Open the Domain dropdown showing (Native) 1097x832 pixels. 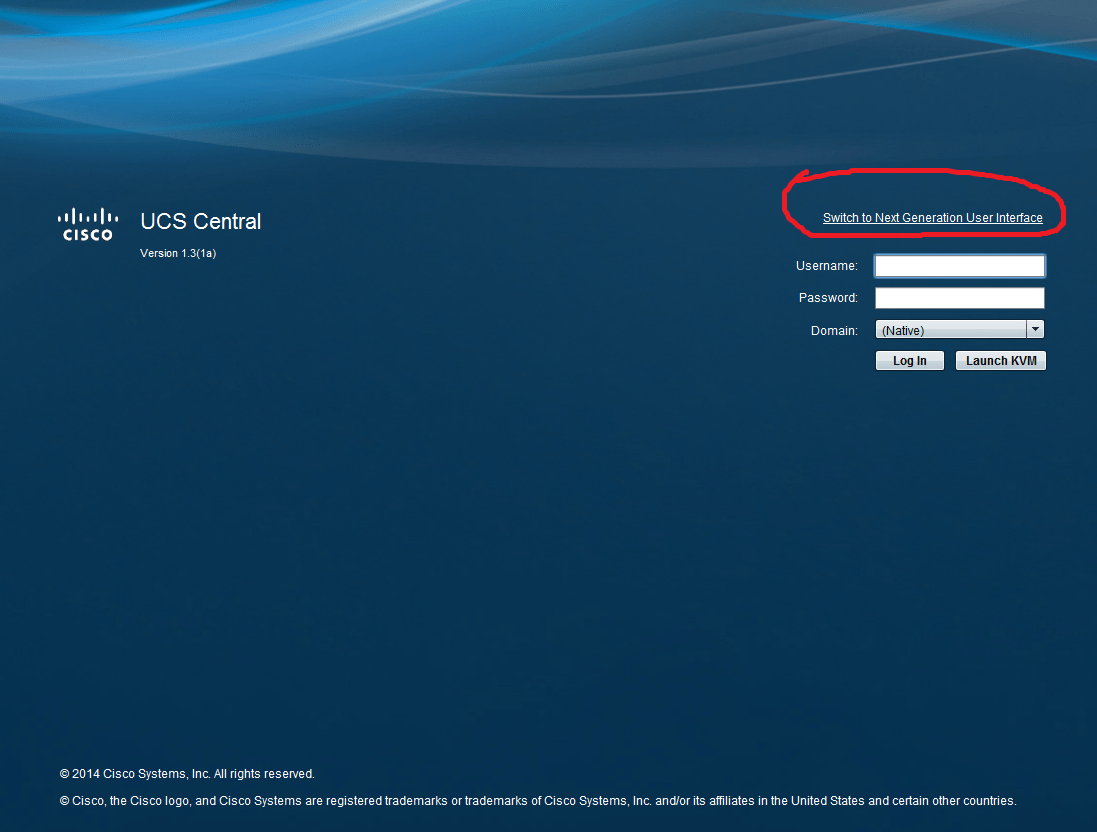(960, 330)
